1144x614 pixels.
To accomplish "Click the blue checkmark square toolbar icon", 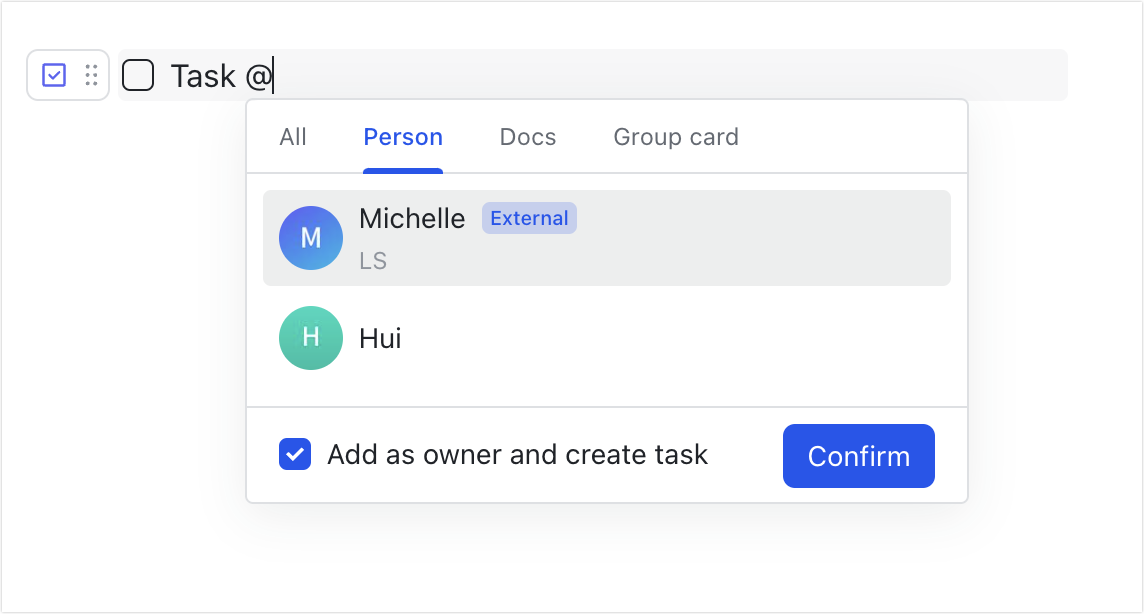I will tap(56, 75).
